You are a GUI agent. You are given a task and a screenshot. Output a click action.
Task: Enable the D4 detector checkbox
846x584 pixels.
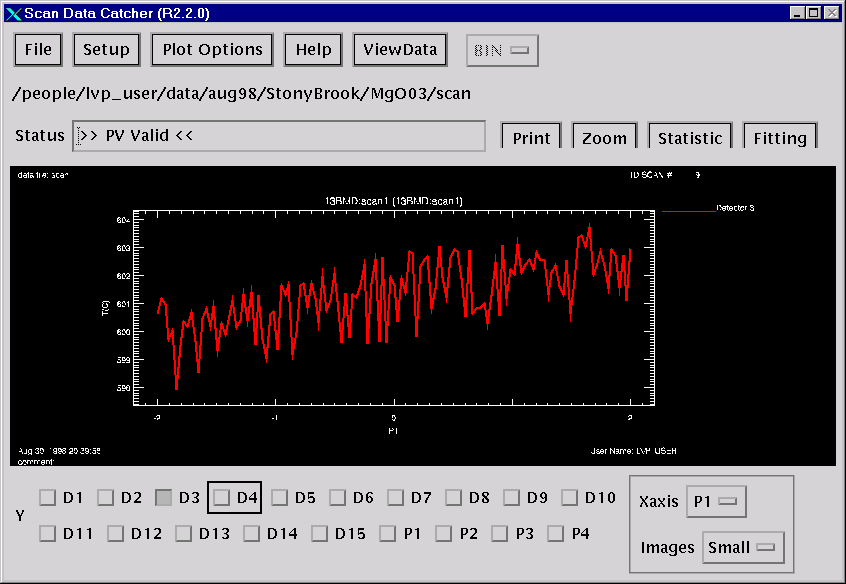222,497
